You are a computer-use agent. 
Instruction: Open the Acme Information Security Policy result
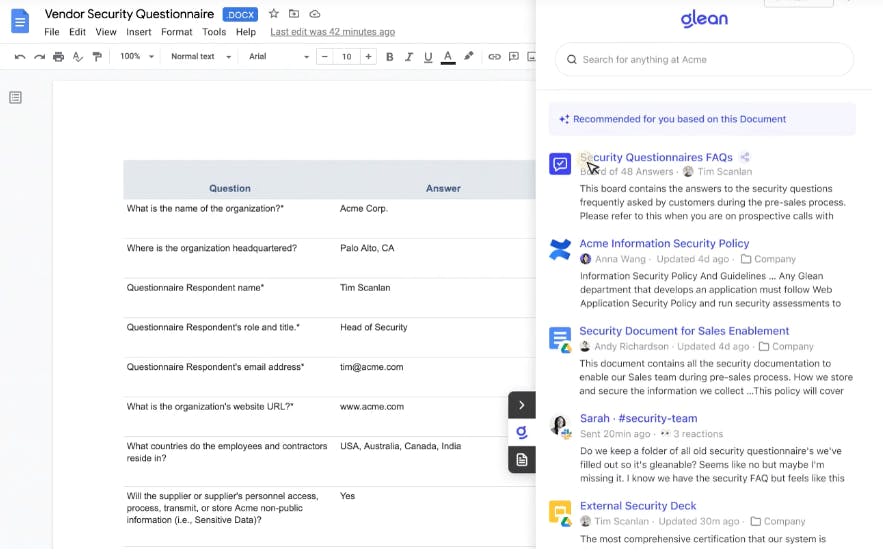[x=664, y=243]
